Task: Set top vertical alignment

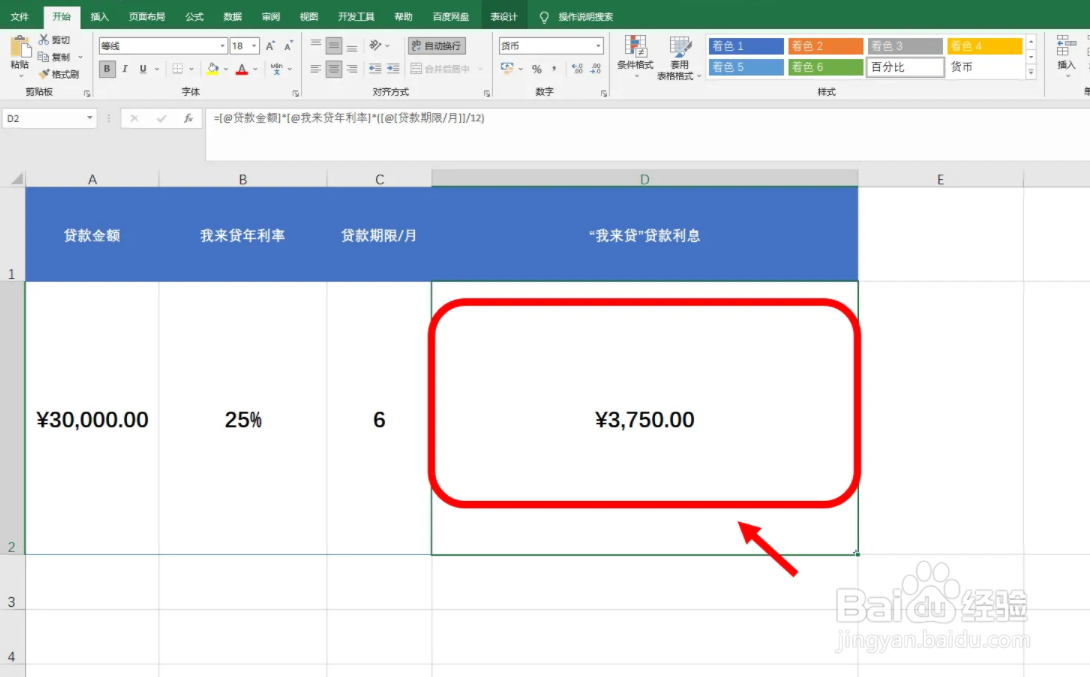Action: 316,46
